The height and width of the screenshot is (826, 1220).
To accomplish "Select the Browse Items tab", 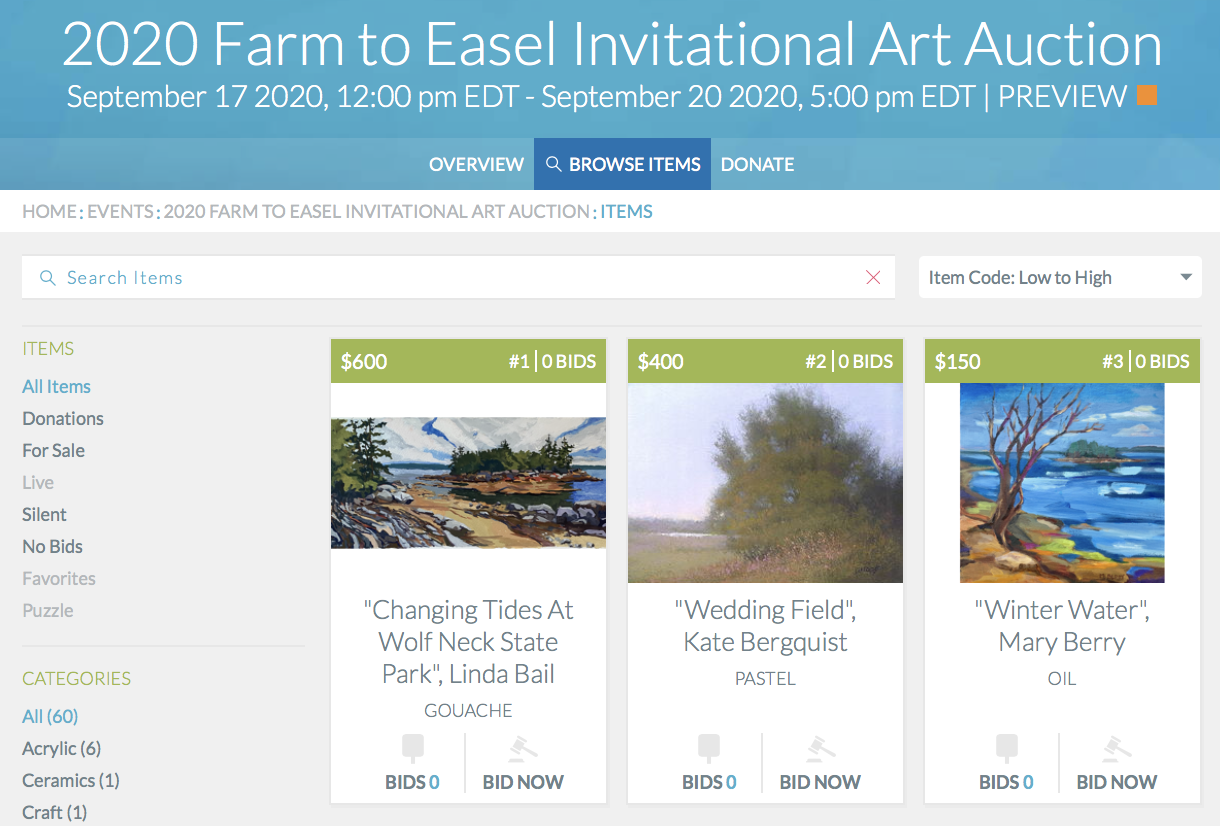I will pyautogui.click(x=622, y=164).
